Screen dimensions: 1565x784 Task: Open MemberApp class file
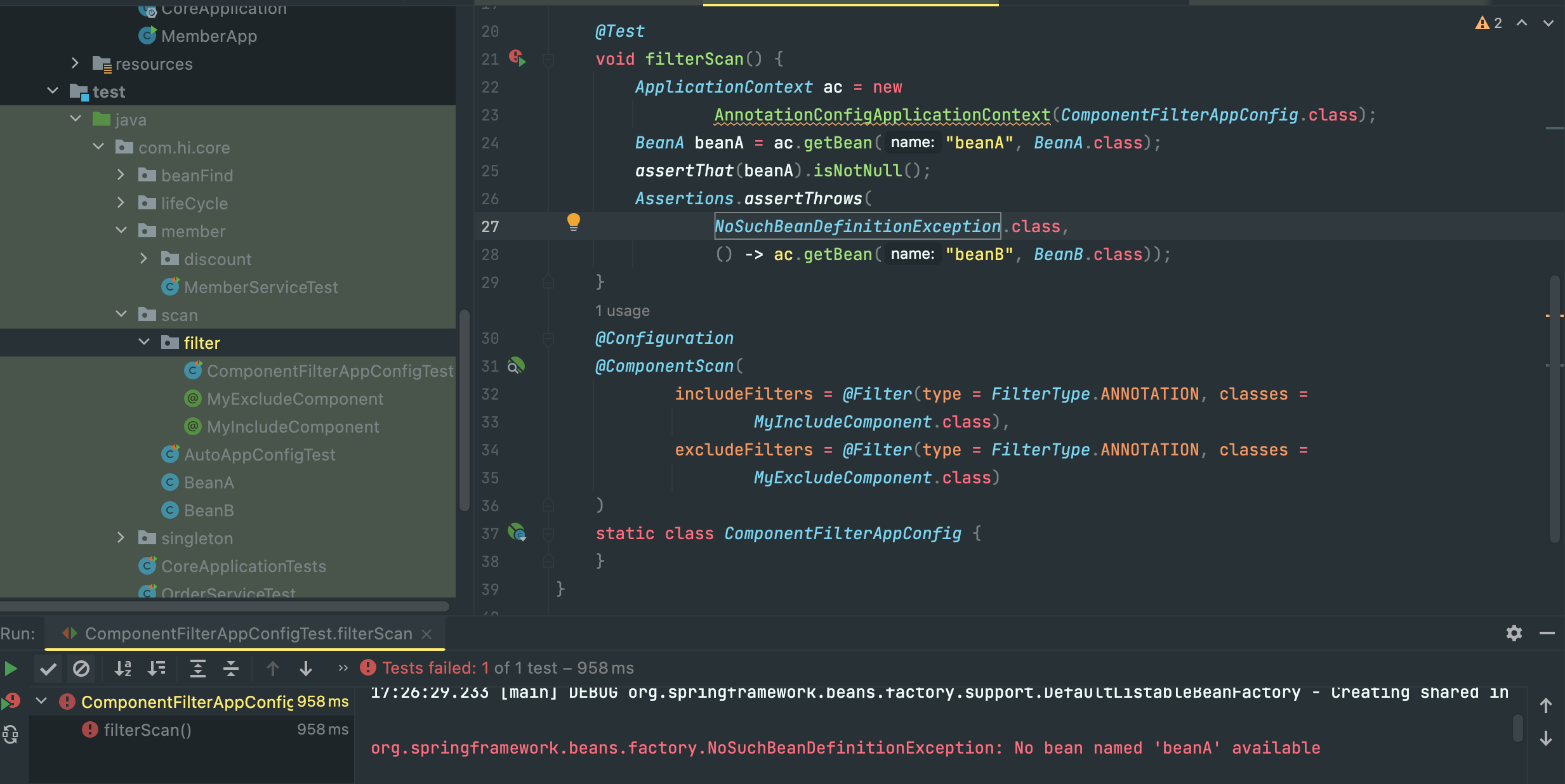pos(209,36)
